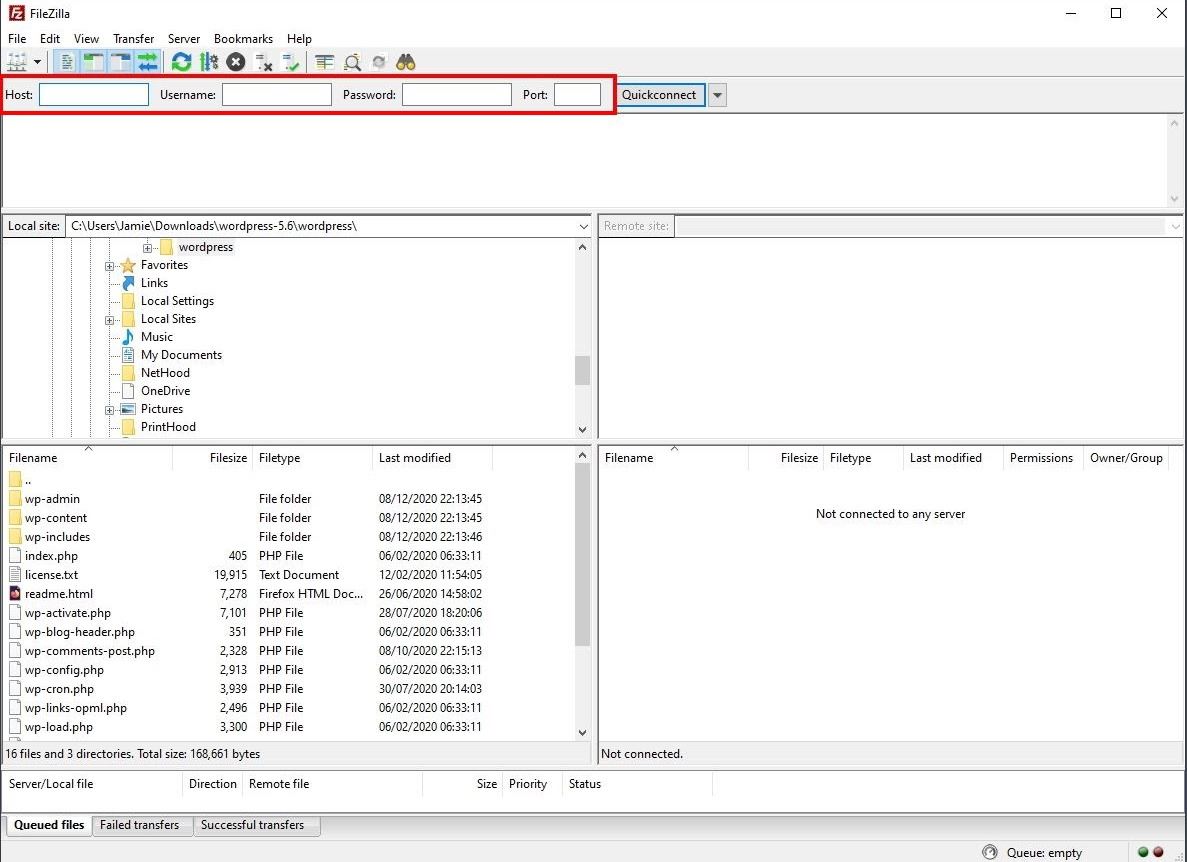Cancel the current operation
1187x862 pixels.
pos(236,62)
